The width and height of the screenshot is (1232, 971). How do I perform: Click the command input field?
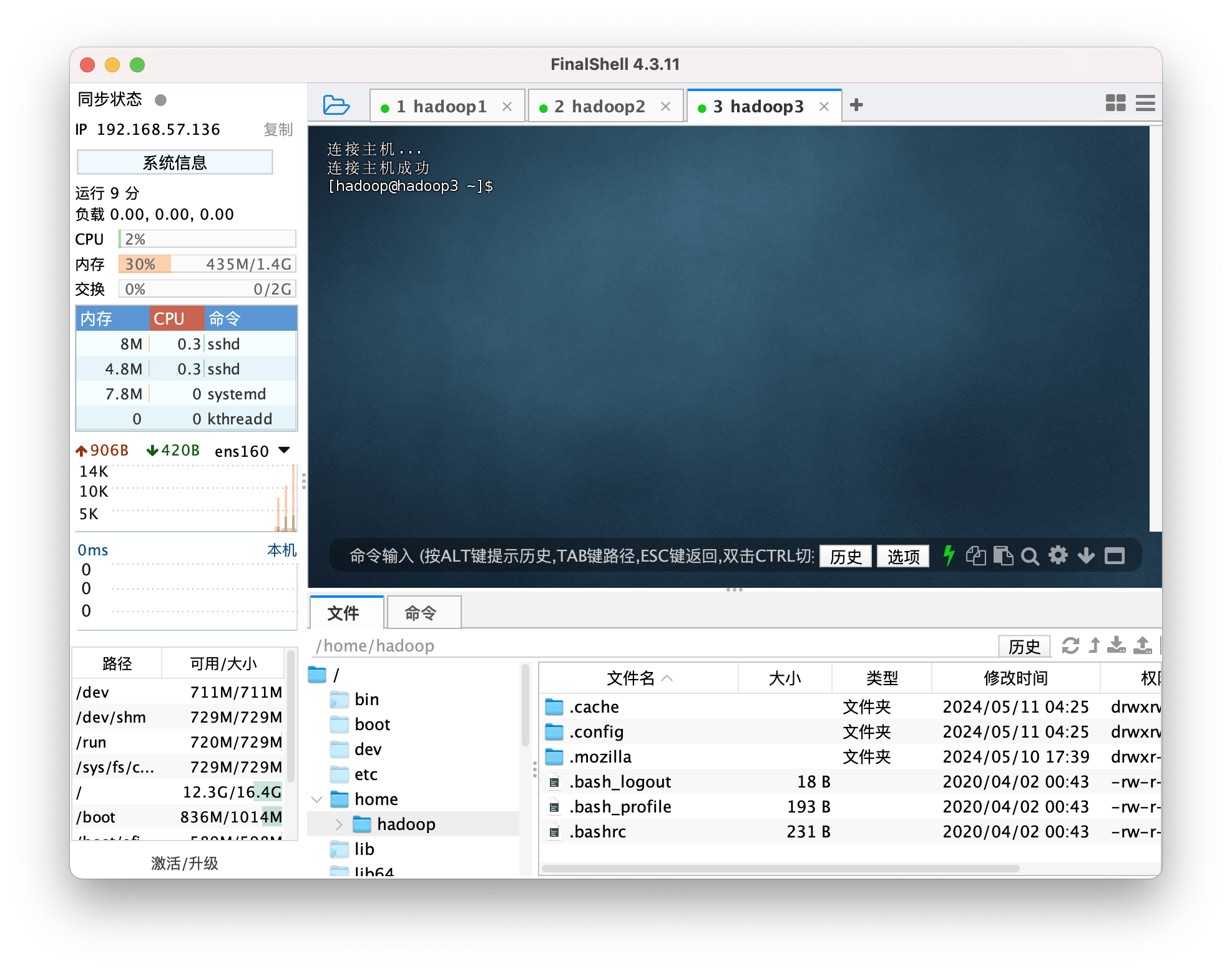pyautogui.click(x=582, y=555)
